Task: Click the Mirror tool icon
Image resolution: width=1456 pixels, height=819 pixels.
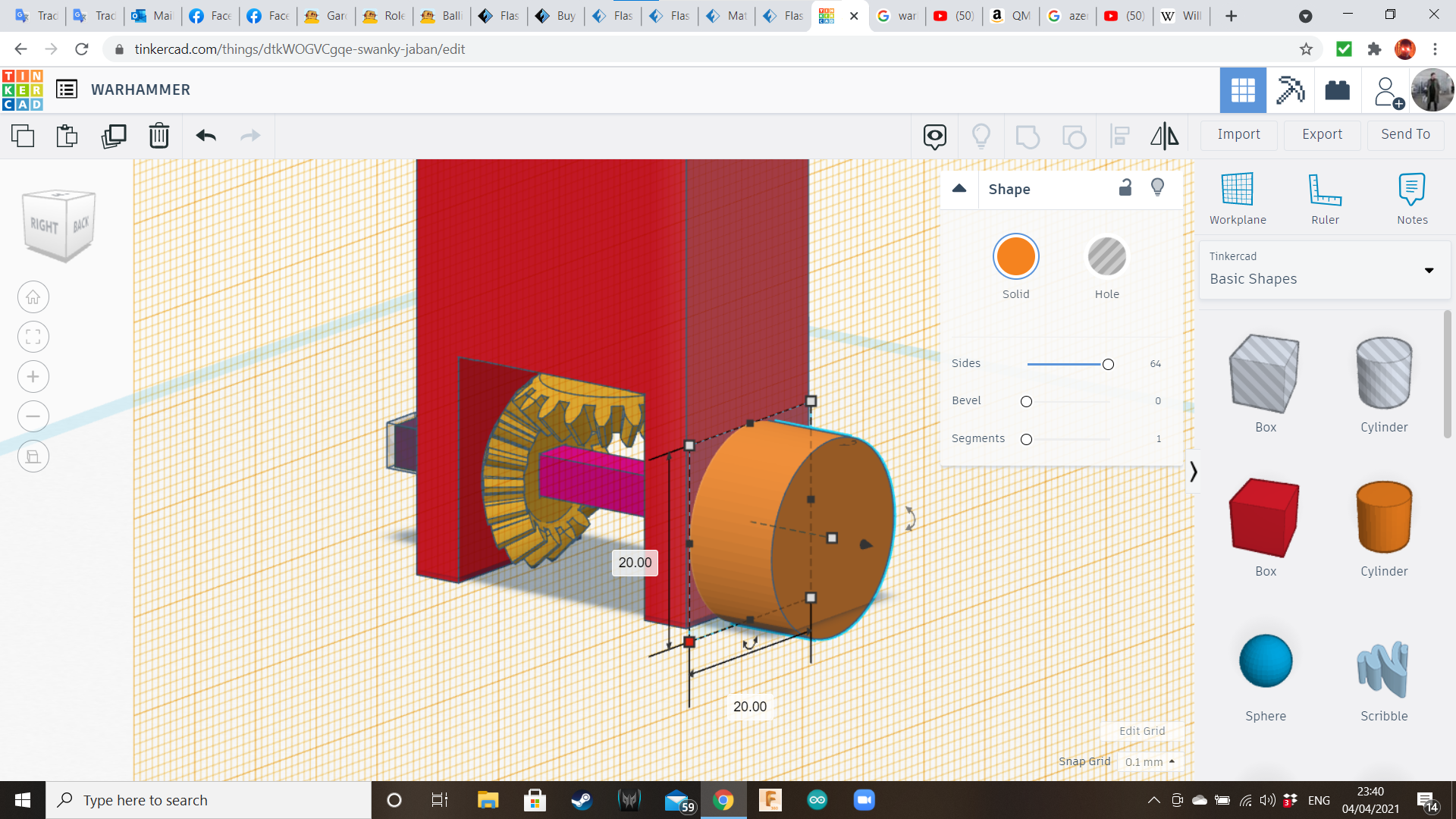Action: (1164, 136)
